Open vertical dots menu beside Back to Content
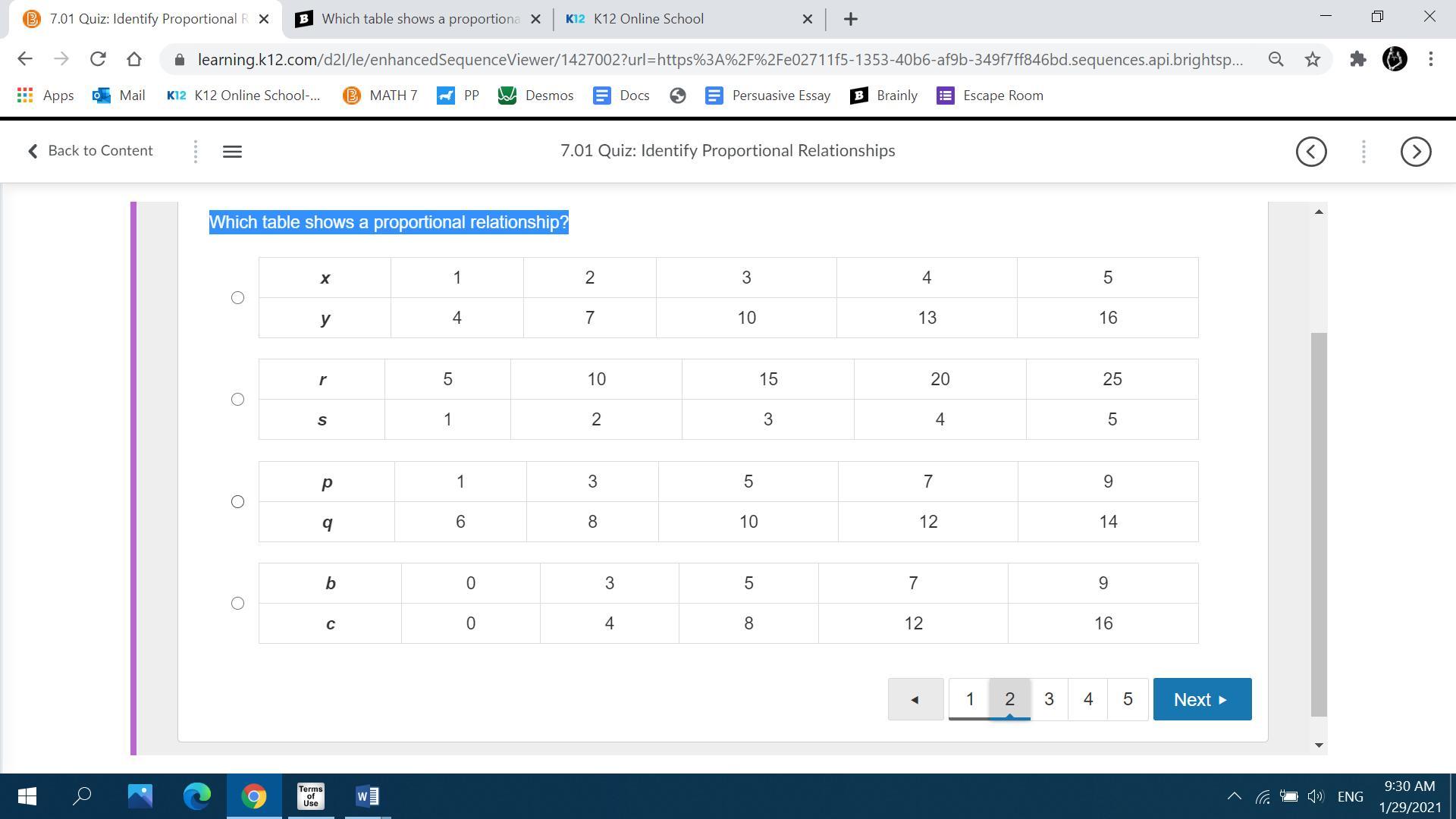The image size is (1456, 819). [196, 152]
